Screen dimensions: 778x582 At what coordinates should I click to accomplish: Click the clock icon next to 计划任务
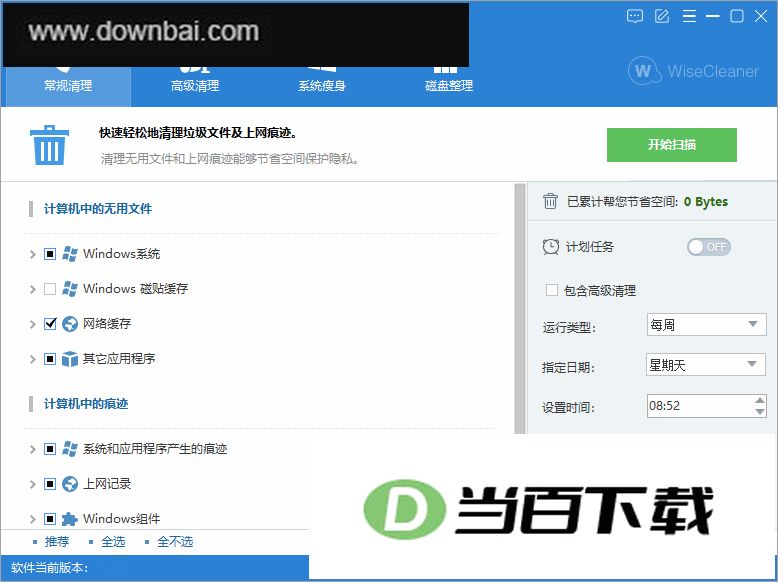551,247
